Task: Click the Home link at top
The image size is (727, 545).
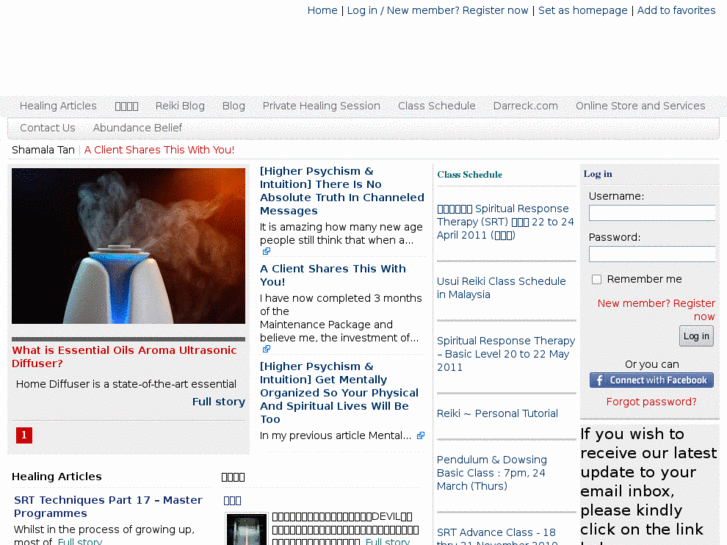Action: pyautogui.click(x=322, y=10)
